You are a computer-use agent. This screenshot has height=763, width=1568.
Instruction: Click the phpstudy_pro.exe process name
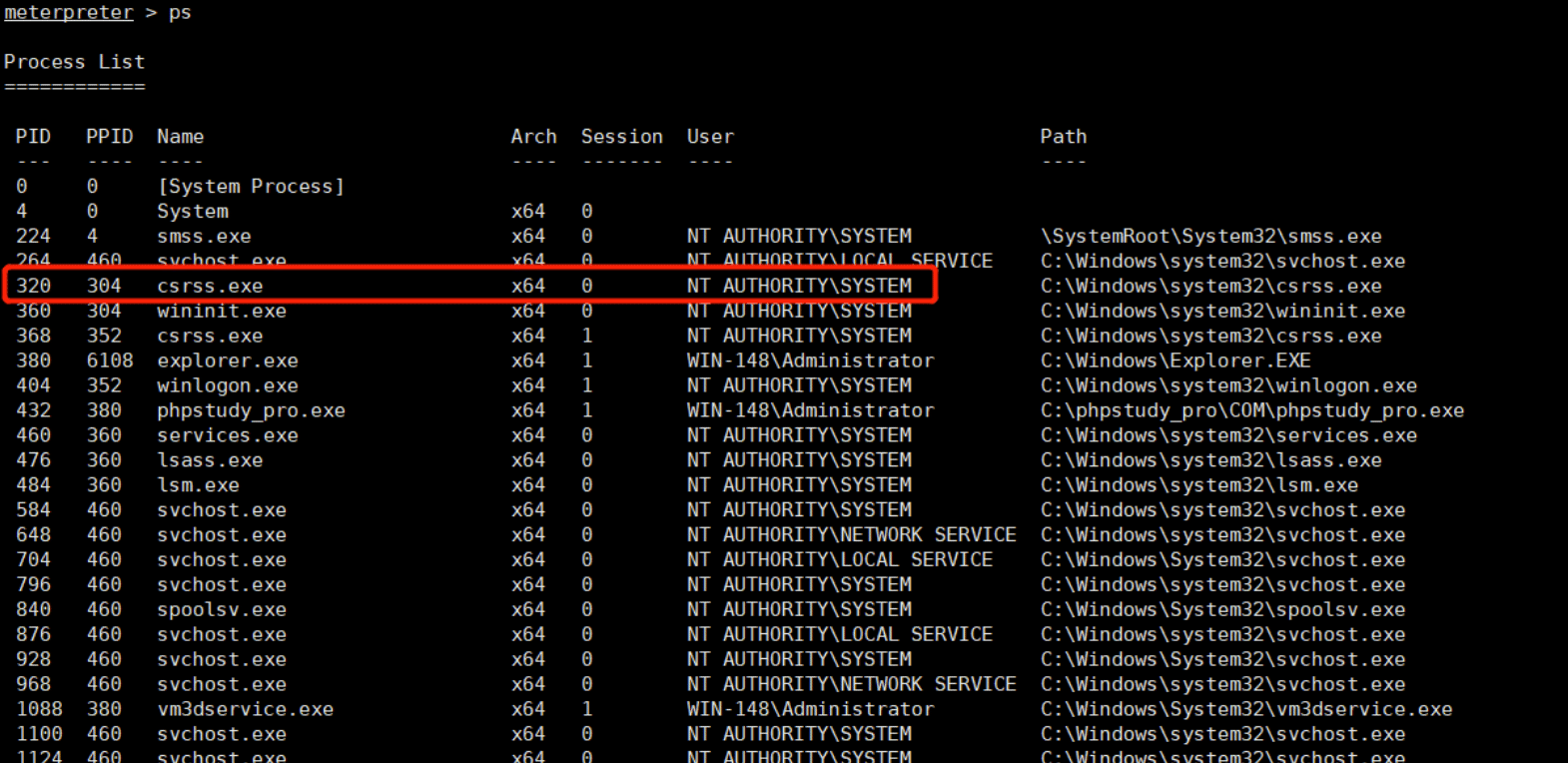[251, 410]
